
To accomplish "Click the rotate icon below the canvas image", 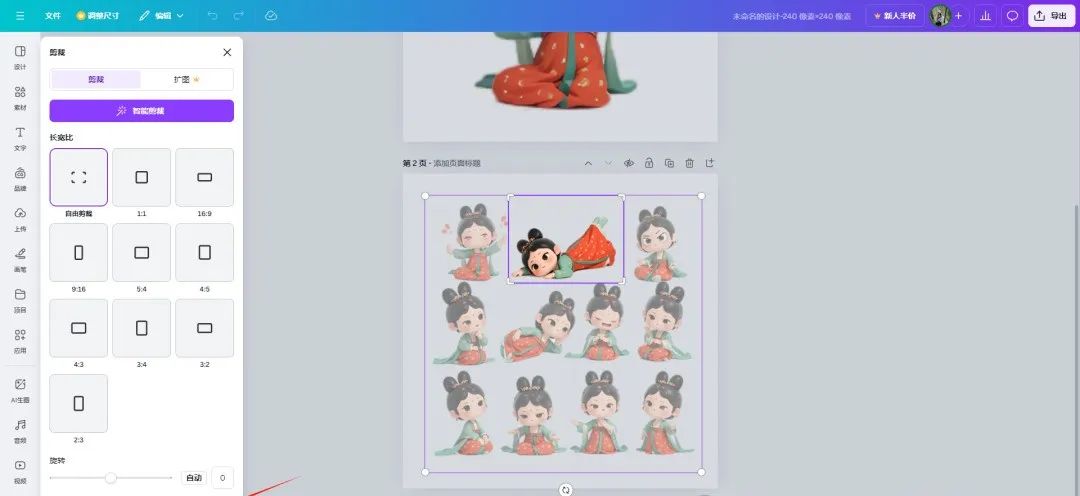I will 565,490.
